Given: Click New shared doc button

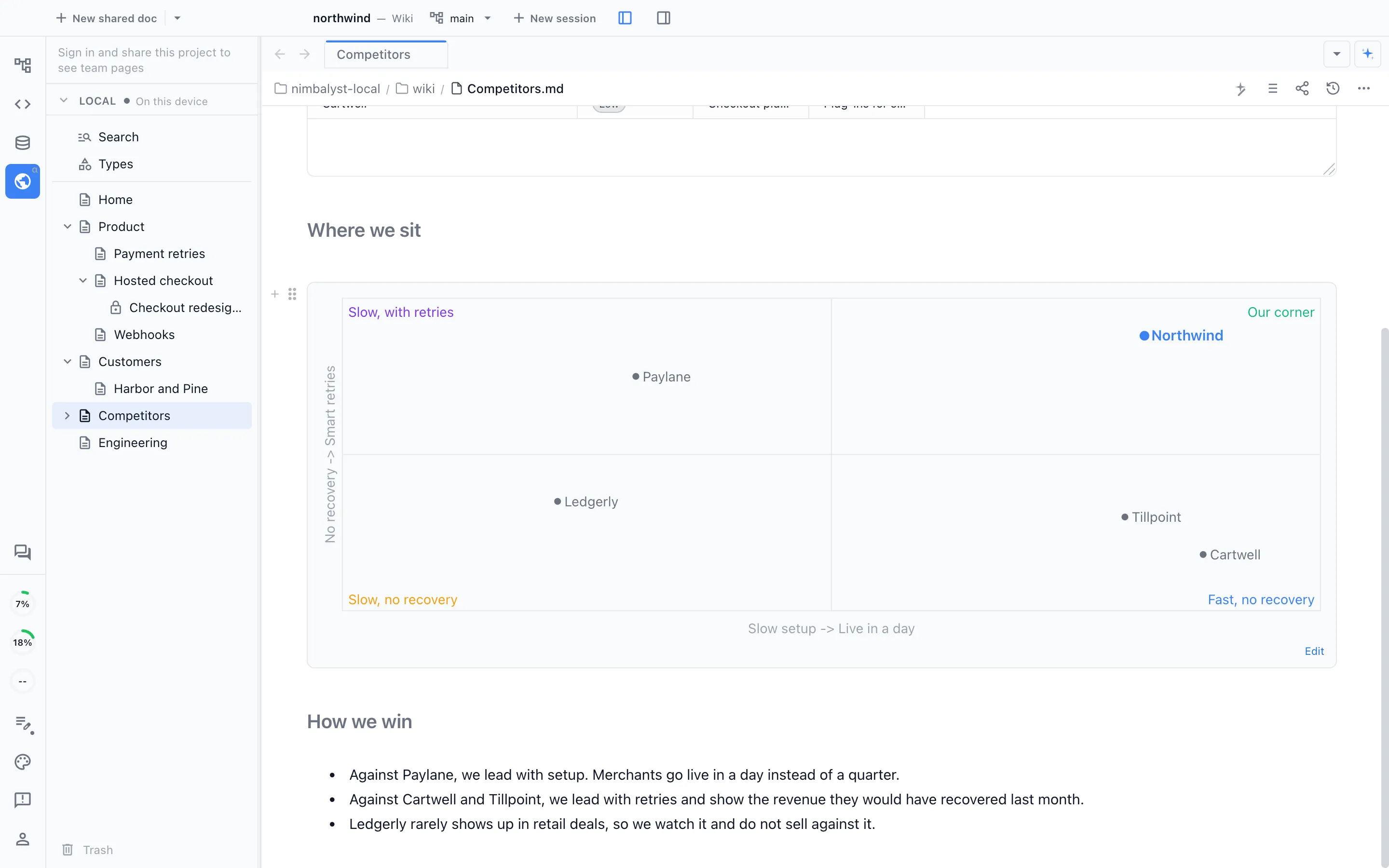Looking at the screenshot, I should 106,18.
